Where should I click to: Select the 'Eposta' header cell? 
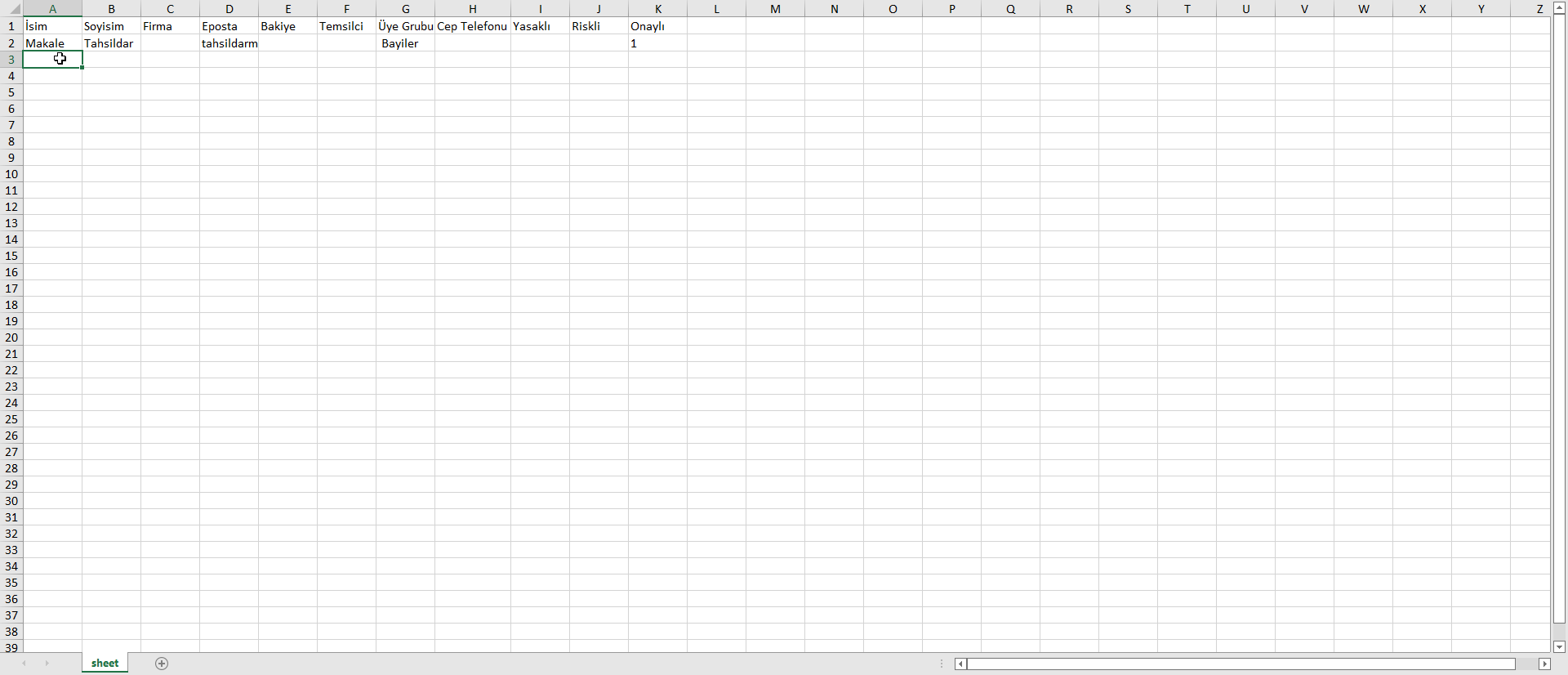pyautogui.click(x=229, y=26)
